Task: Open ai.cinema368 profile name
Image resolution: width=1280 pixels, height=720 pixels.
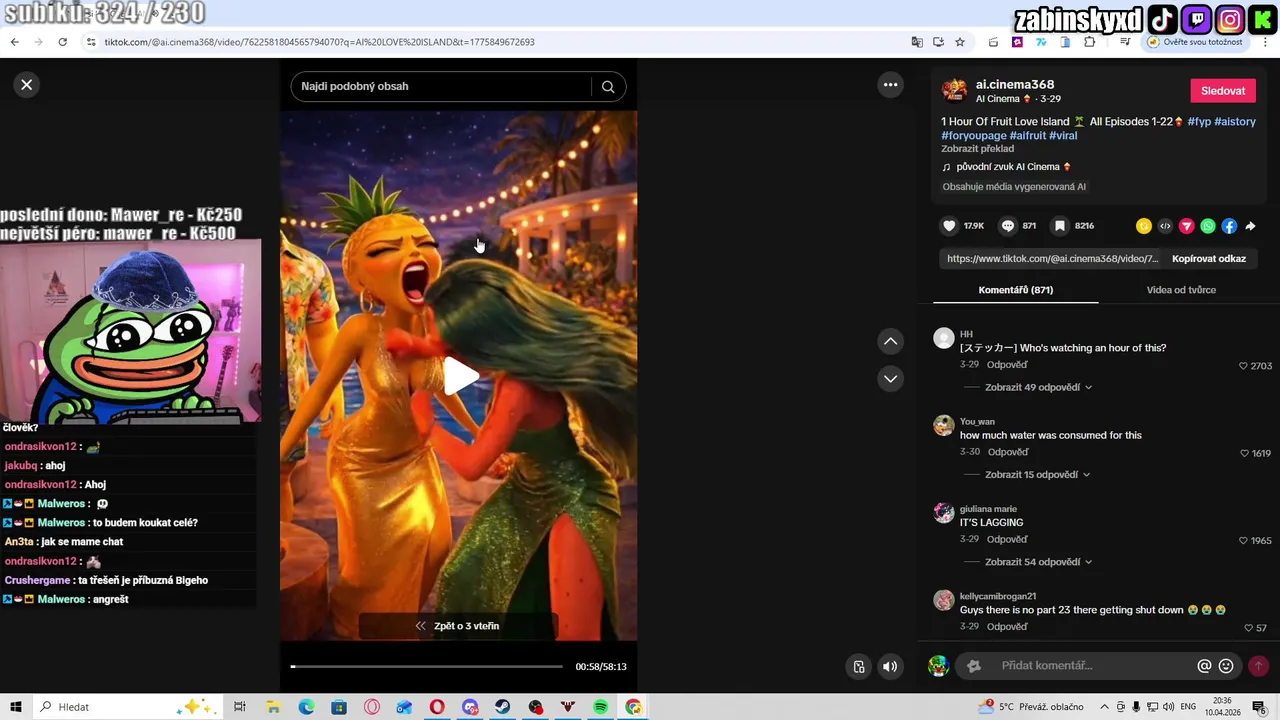Action: click(x=1015, y=85)
